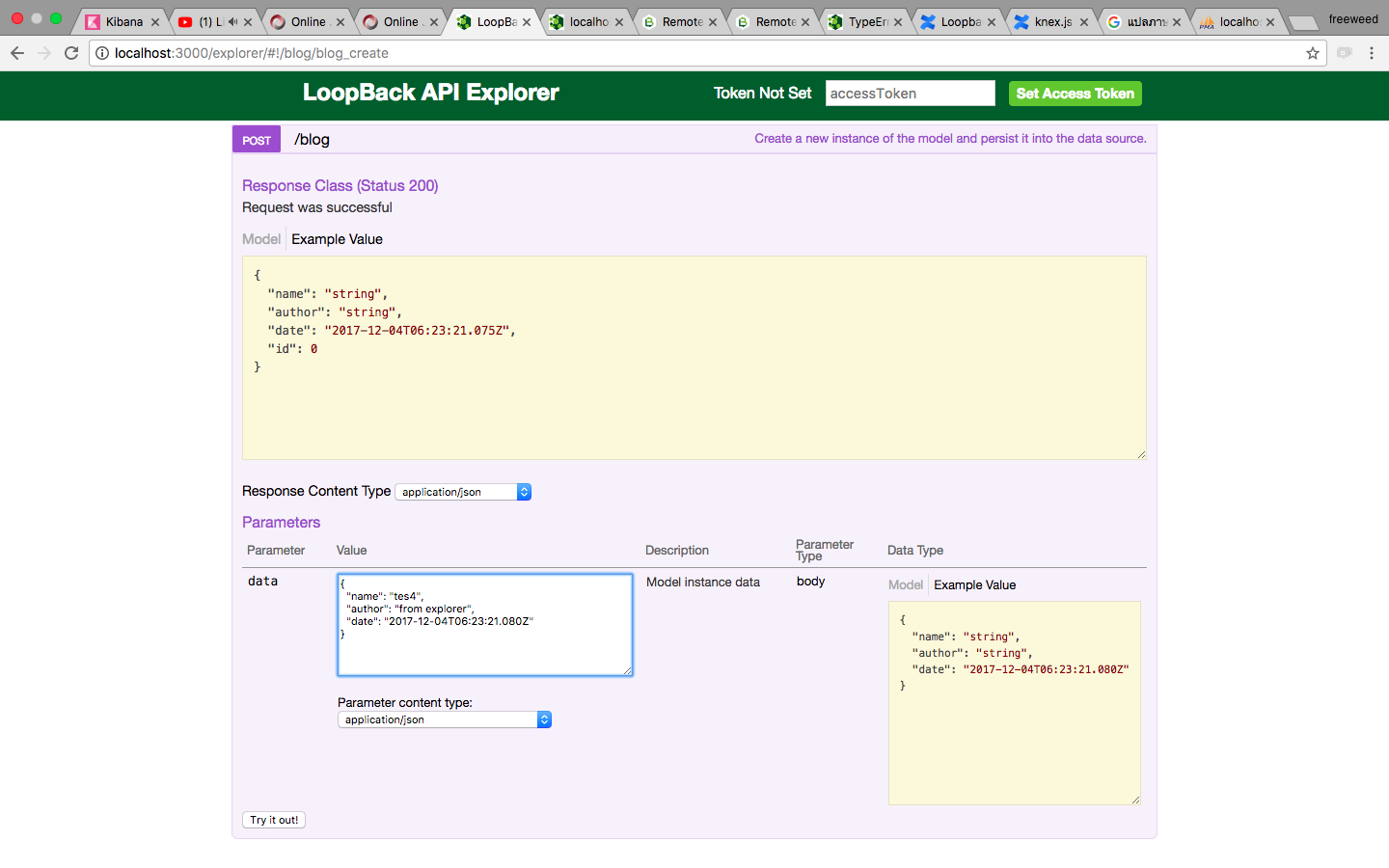Reload the page with the refresh icon

pyautogui.click(x=71, y=53)
